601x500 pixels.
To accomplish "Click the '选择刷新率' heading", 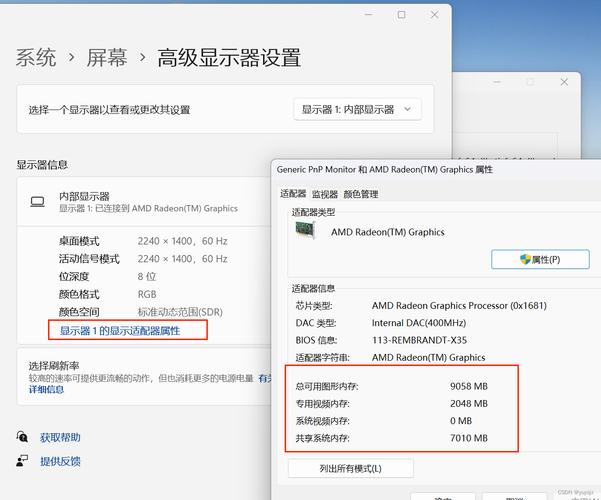I will 54,365.
